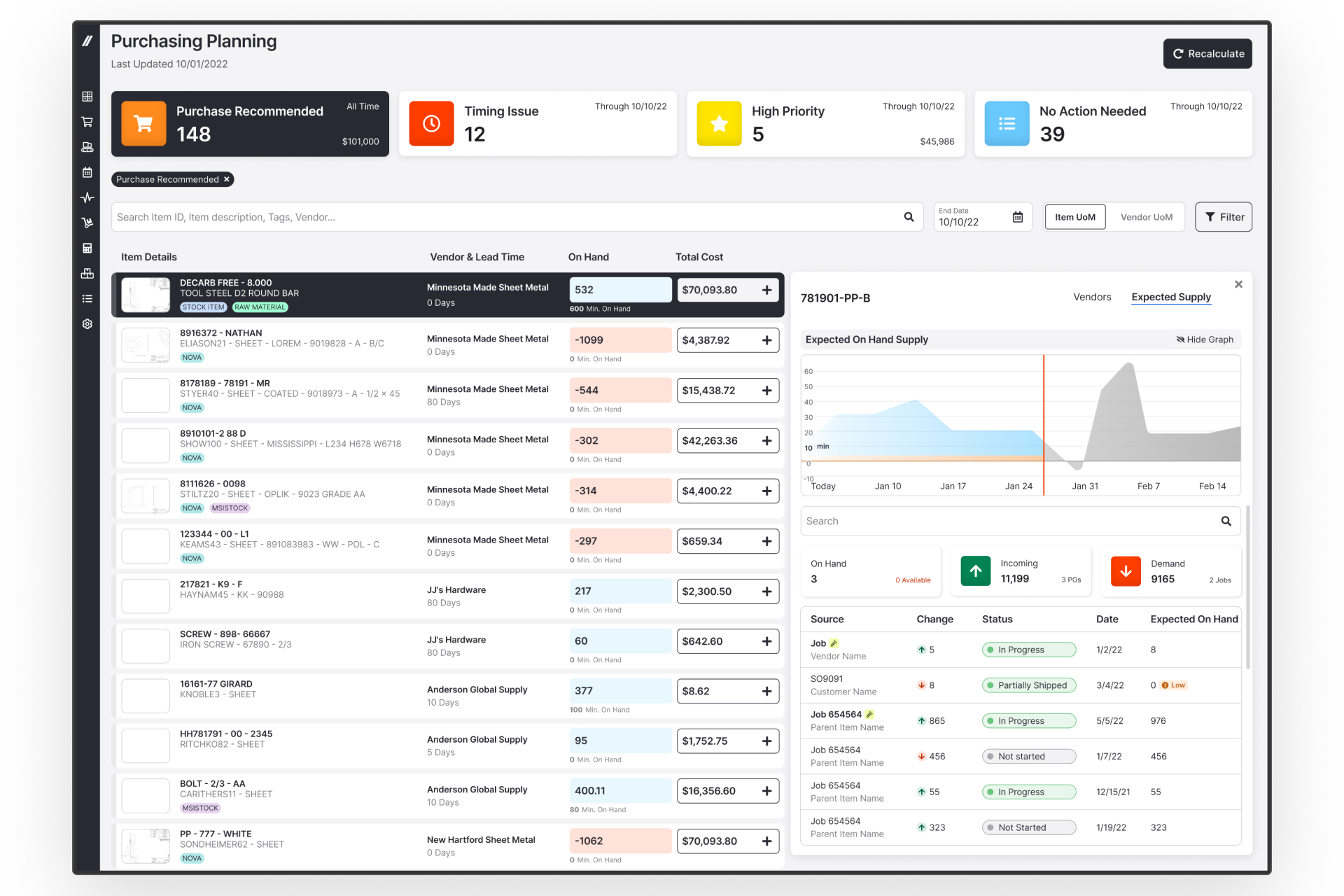1344x896 pixels.
Task: Open the End Date calendar picker
Action: (1017, 217)
